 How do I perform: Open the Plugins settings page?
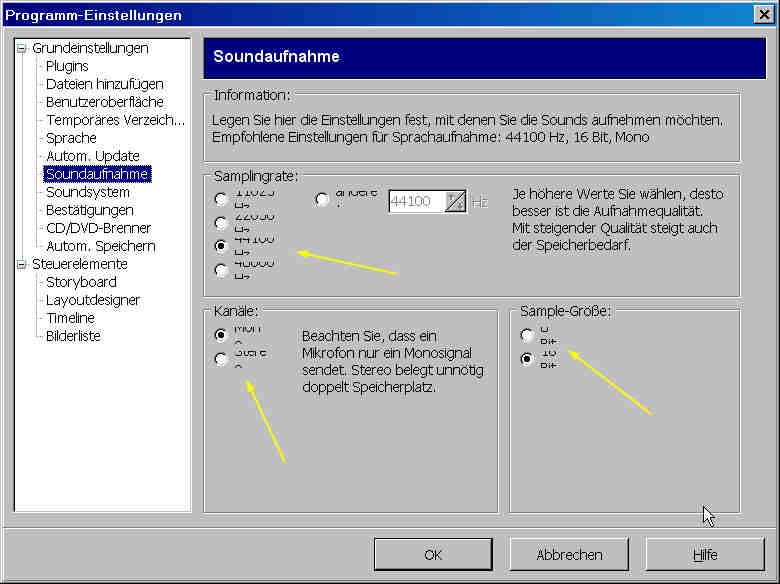(x=67, y=66)
